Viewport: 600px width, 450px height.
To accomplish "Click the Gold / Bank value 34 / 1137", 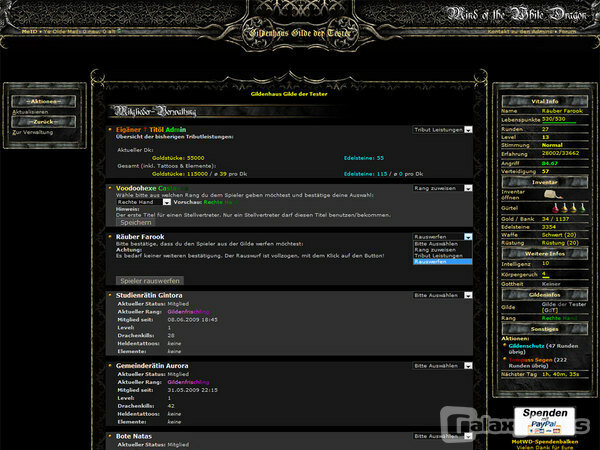I will (555, 219).
